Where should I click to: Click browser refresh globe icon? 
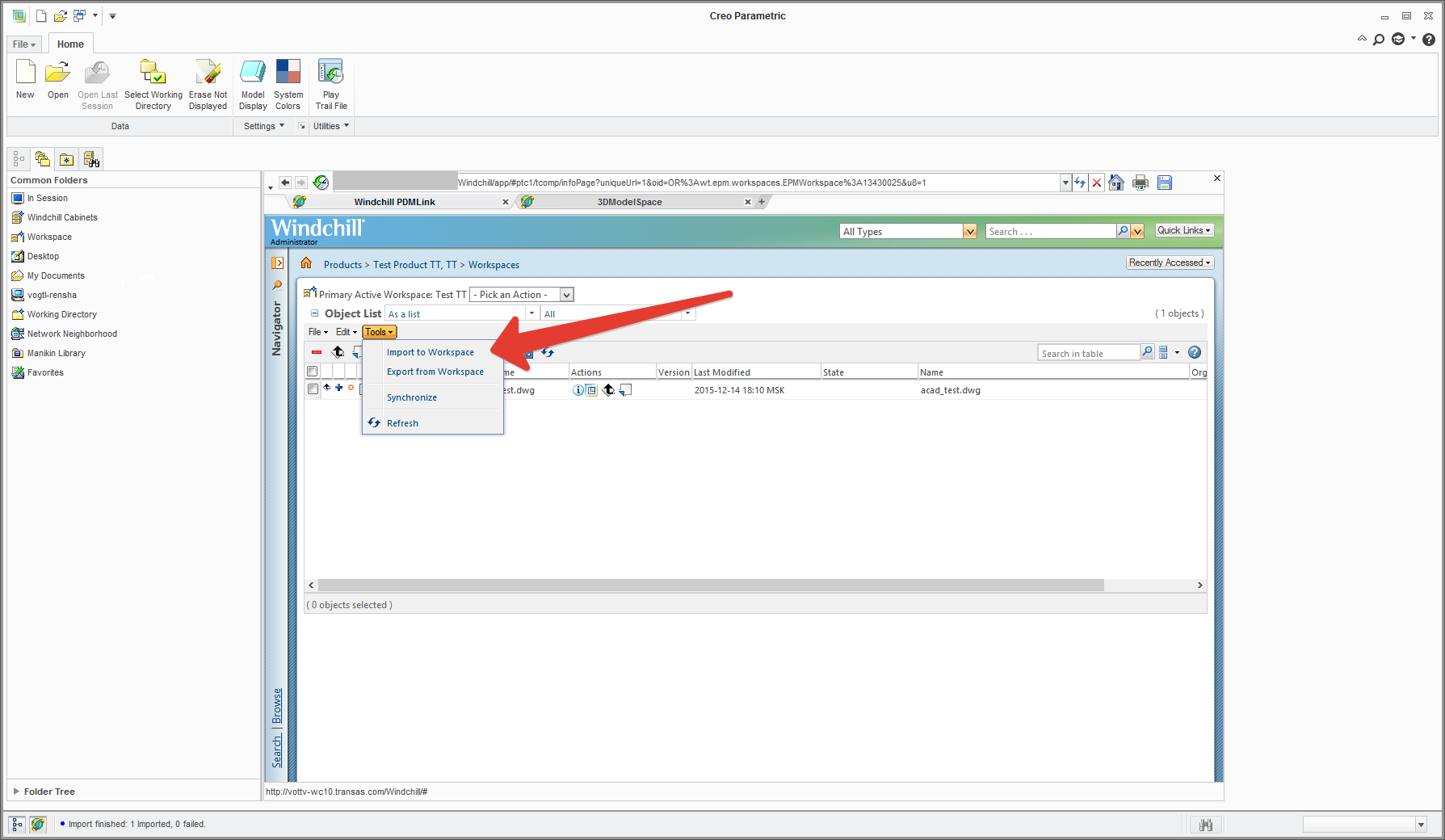[321, 183]
